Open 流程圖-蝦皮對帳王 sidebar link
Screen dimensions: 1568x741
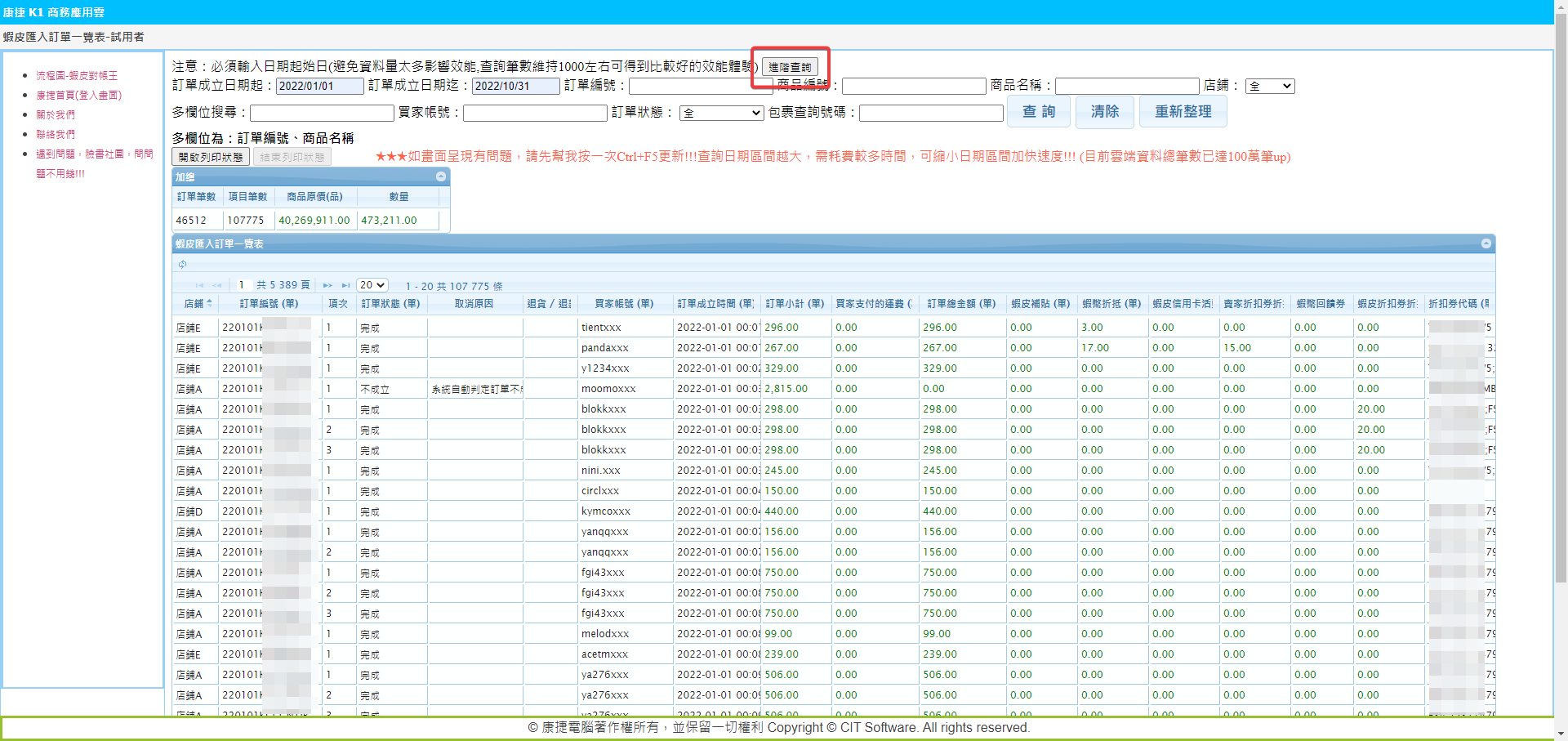[77, 75]
